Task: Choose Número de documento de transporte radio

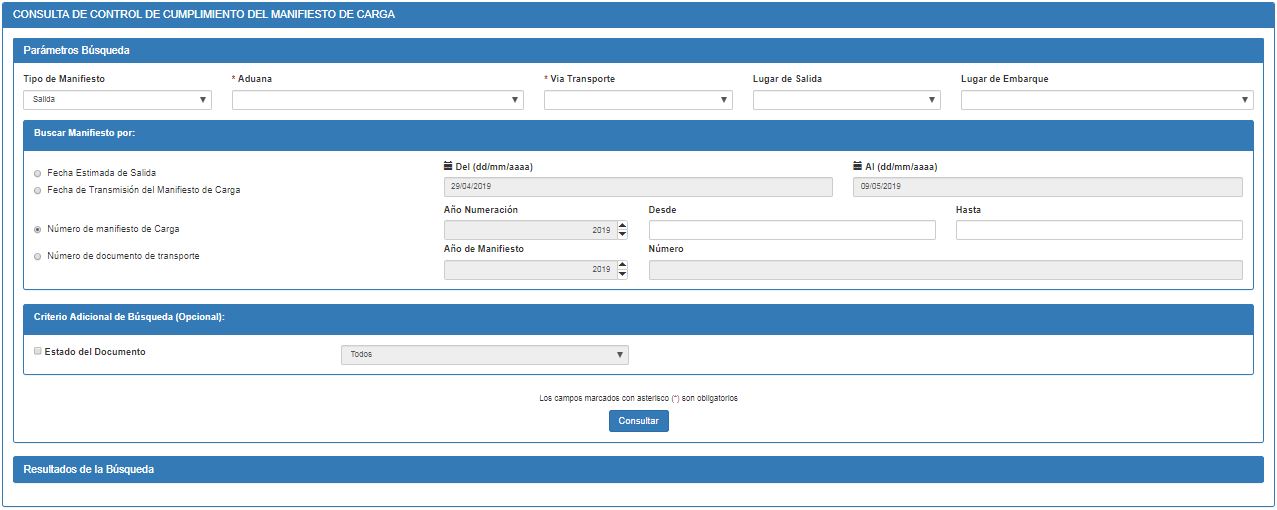Action: (x=38, y=257)
